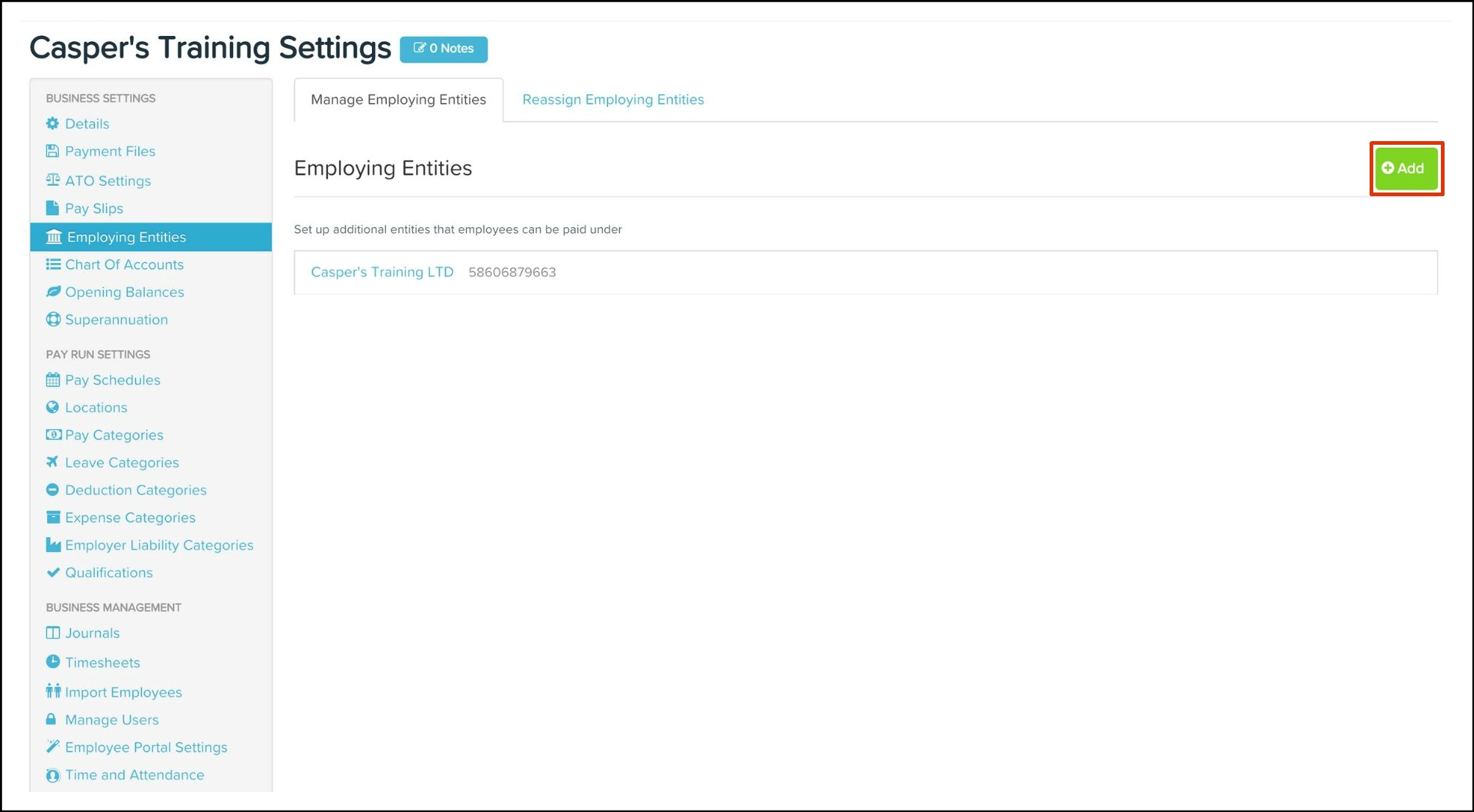The width and height of the screenshot is (1474, 812).
Task: Click the globe icon for Locations
Action: [x=52, y=407]
